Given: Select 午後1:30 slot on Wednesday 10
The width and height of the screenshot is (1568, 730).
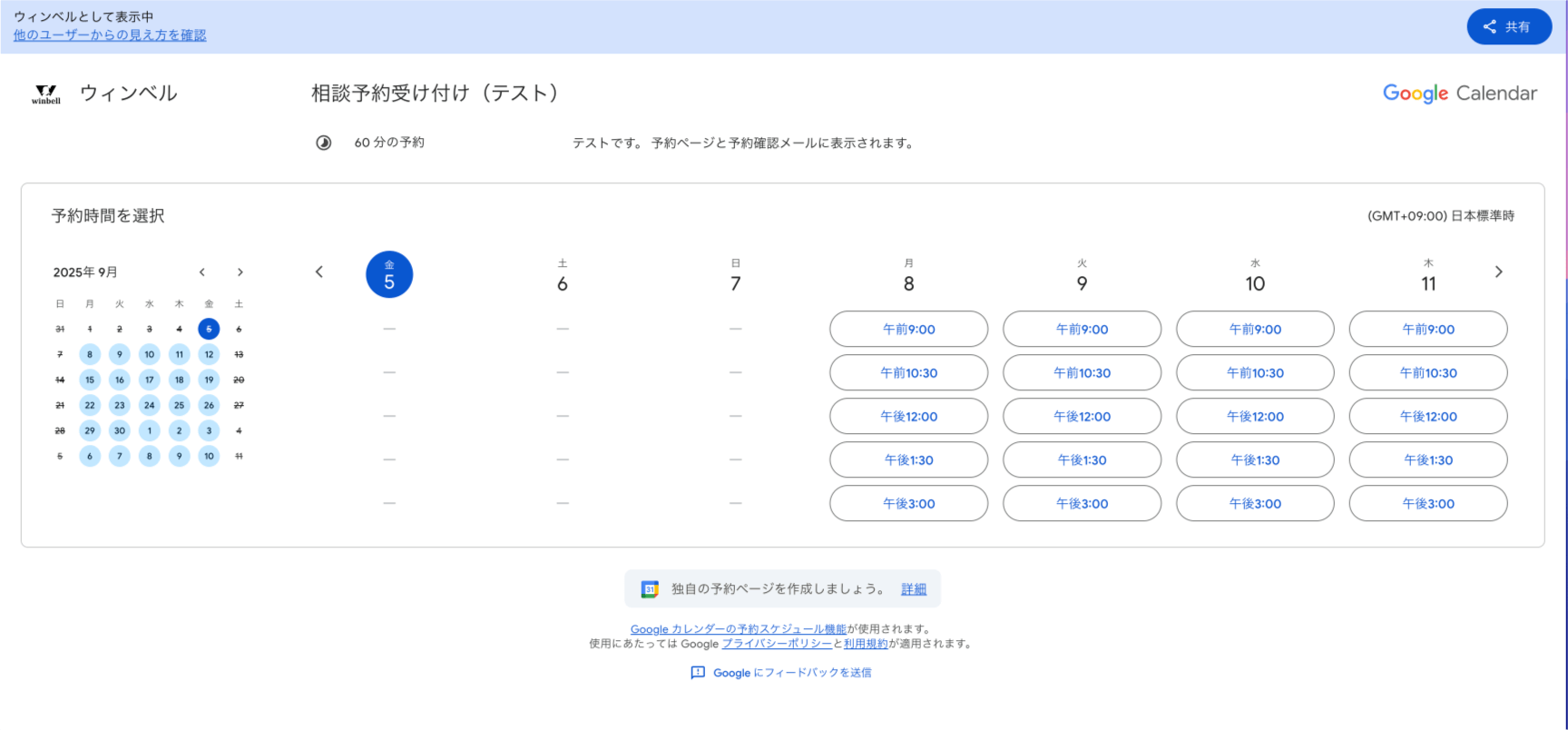Looking at the screenshot, I should [1255, 459].
